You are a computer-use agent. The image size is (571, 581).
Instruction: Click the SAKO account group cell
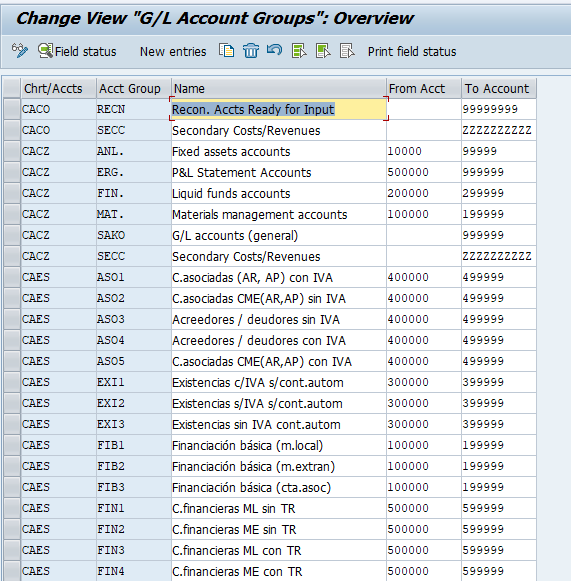pyautogui.click(x=133, y=235)
